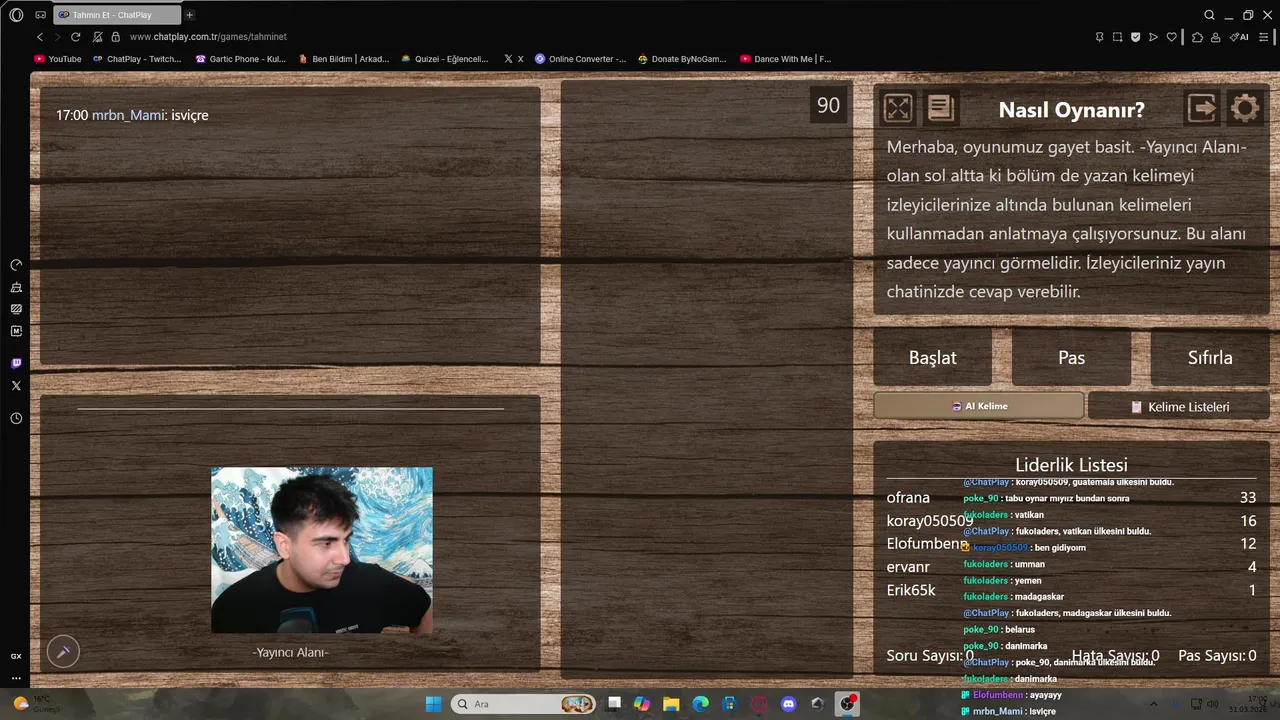Viewport: 1280px width, 720px height.
Task: Open Copilot from taskbar
Action: pos(641,704)
